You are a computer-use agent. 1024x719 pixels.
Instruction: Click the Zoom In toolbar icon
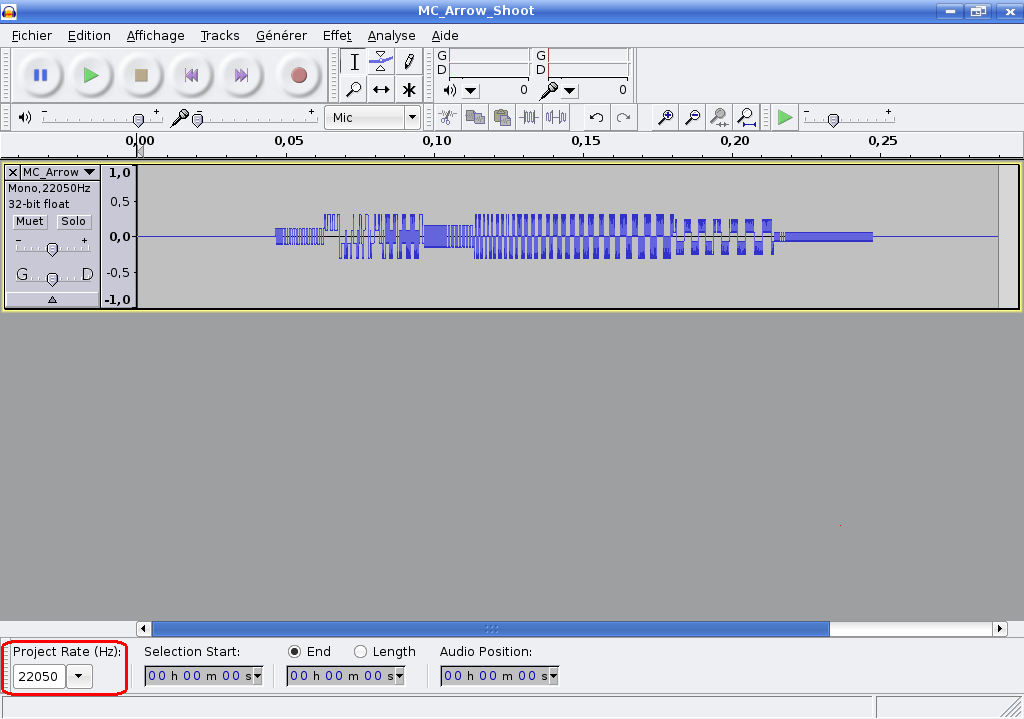coord(665,117)
